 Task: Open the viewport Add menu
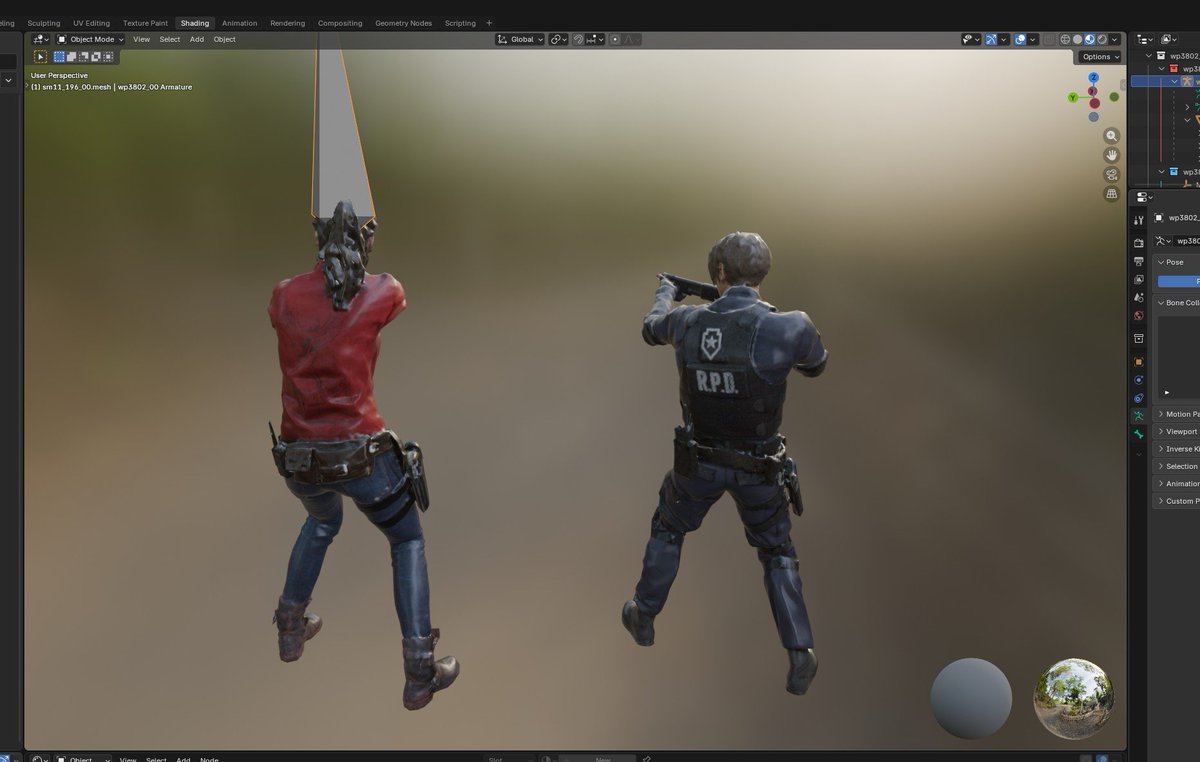click(197, 39)
